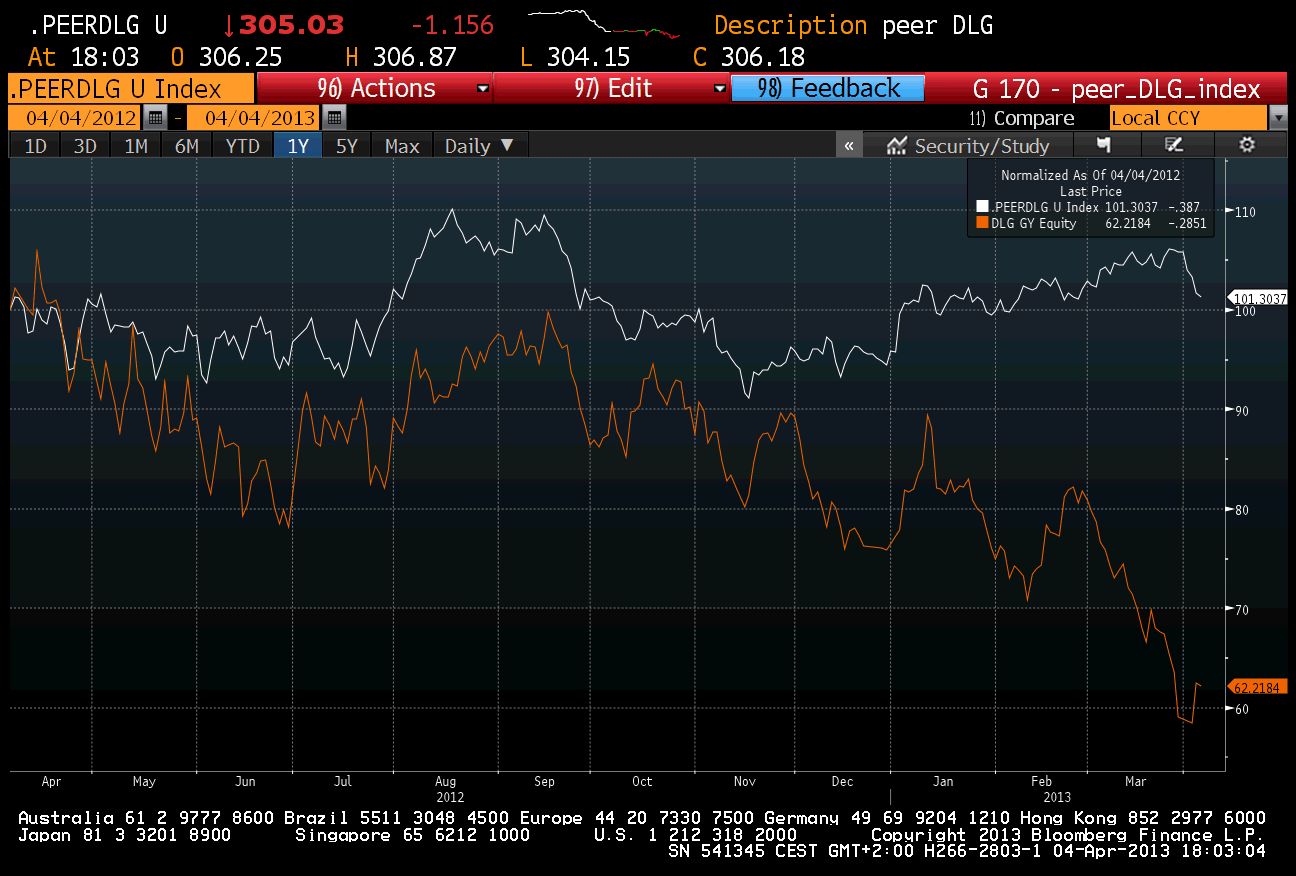Click the G 170 - peer_DLG_index title
This screenshot has height=876, width=1296.
point(1116,88)
